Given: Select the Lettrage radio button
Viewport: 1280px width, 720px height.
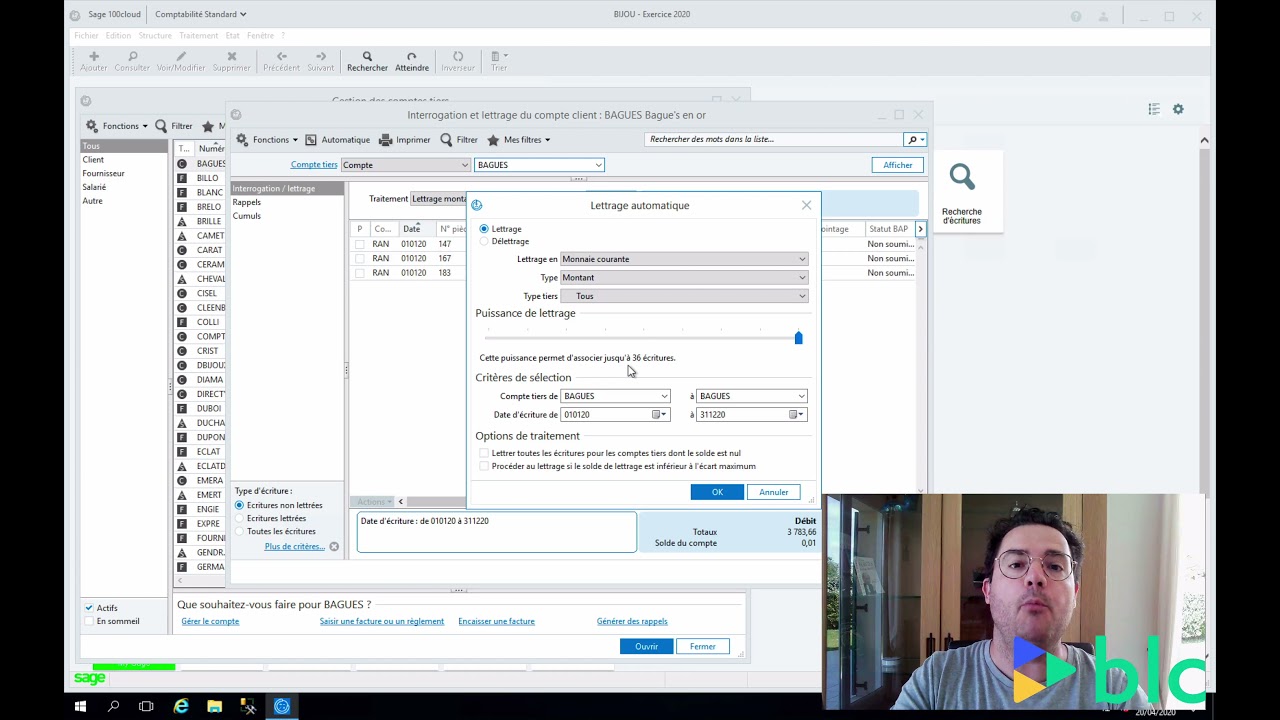Looking at the screenshot, I should click(484, 229).
